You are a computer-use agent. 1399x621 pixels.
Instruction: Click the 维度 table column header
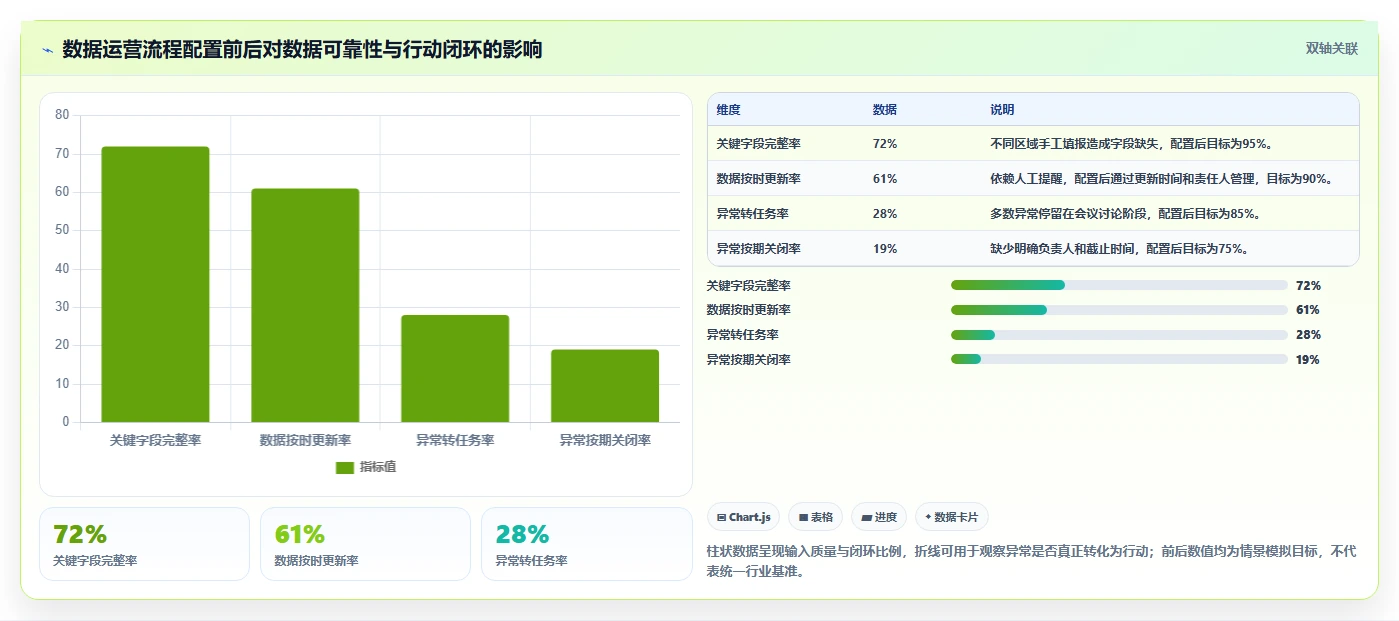(x=728, y=110)
